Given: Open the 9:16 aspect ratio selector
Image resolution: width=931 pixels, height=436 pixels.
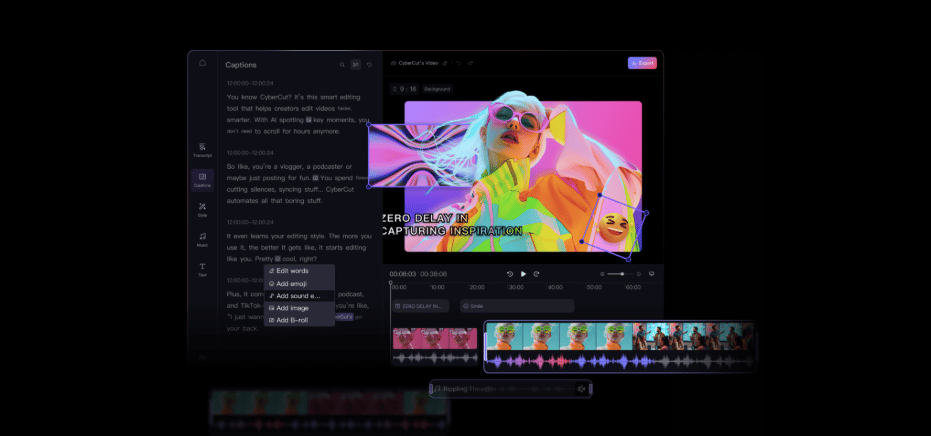Looking at the screenshot, I should coord(404,89).
